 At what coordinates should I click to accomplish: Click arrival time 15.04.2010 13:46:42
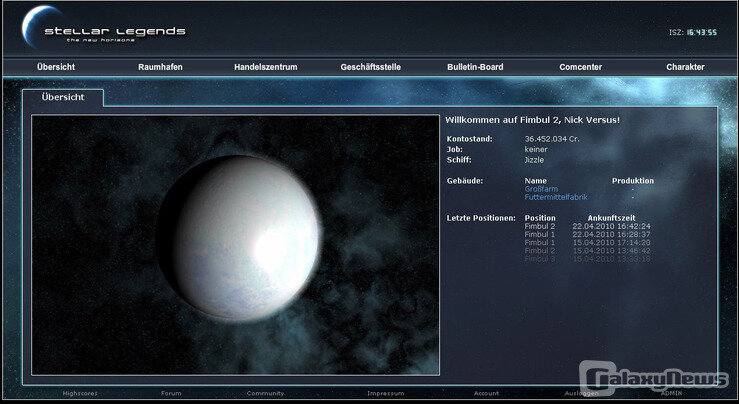(611, 251)
